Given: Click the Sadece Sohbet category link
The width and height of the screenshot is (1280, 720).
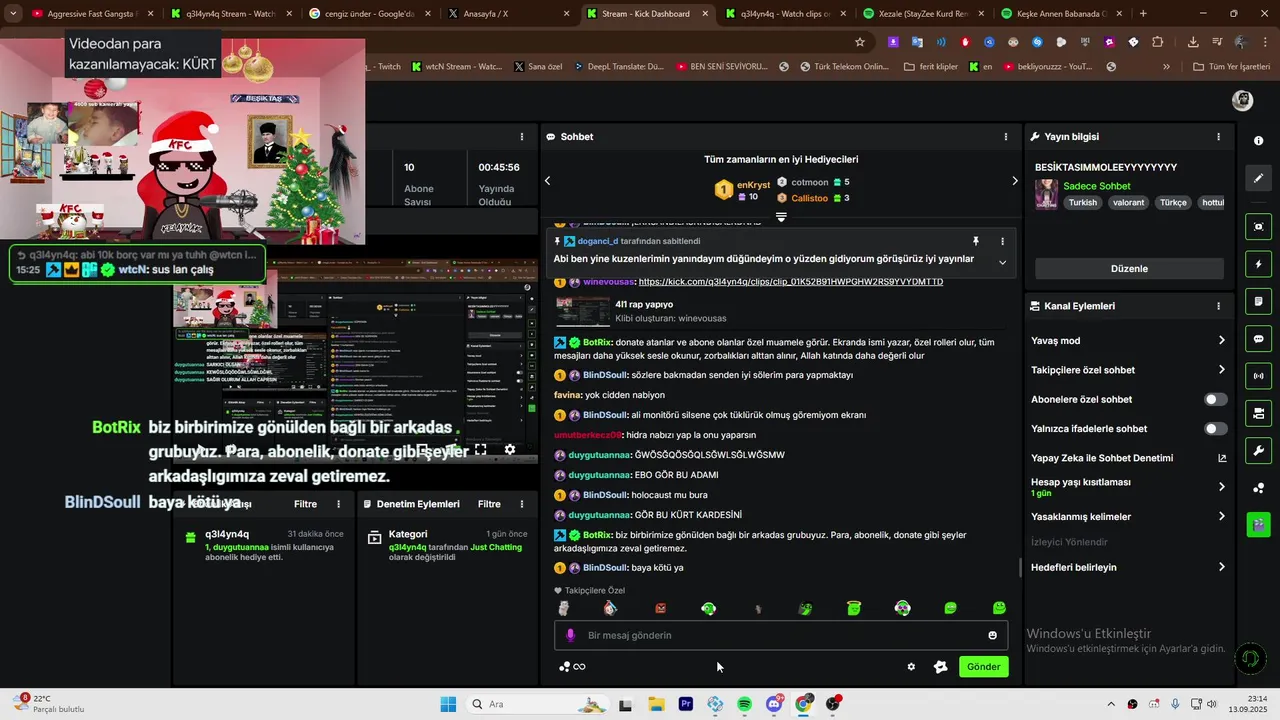Looking at the screenshot, I should pyautogui.click(x=1096, y=186).
